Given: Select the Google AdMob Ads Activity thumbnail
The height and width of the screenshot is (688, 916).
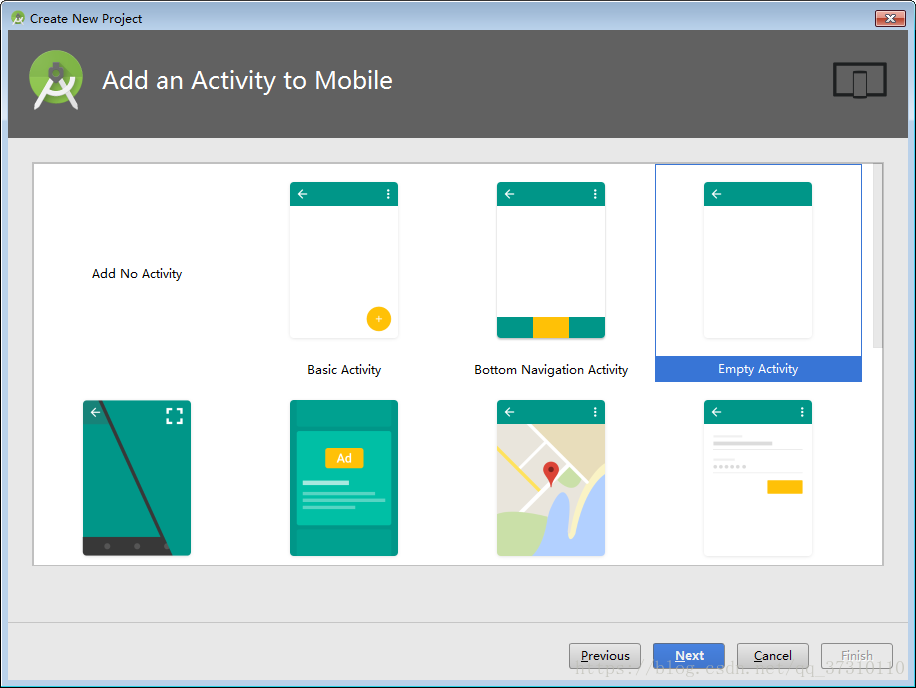Looking at the screenshot, I should tap(344, 478).
